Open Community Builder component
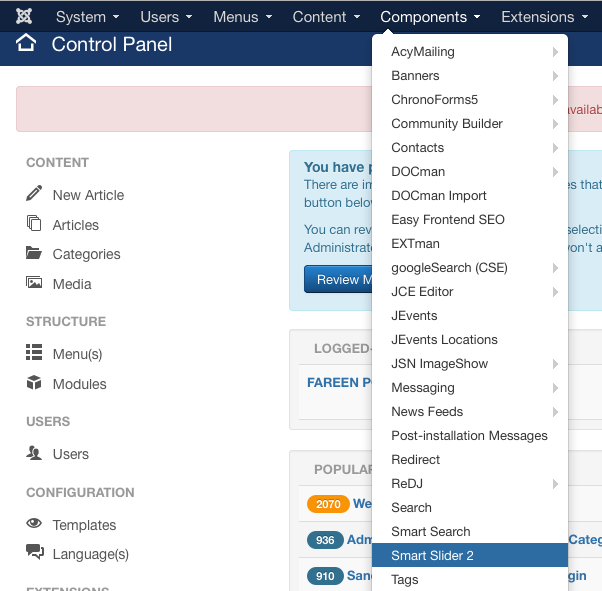This screenshot has width=602, height=591. click(x=470, y=124)
